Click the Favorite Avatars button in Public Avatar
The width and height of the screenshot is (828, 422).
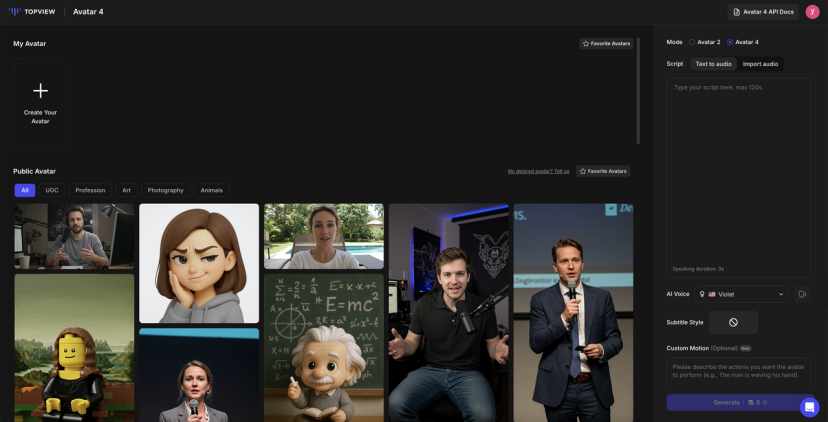tap(603, 171)
